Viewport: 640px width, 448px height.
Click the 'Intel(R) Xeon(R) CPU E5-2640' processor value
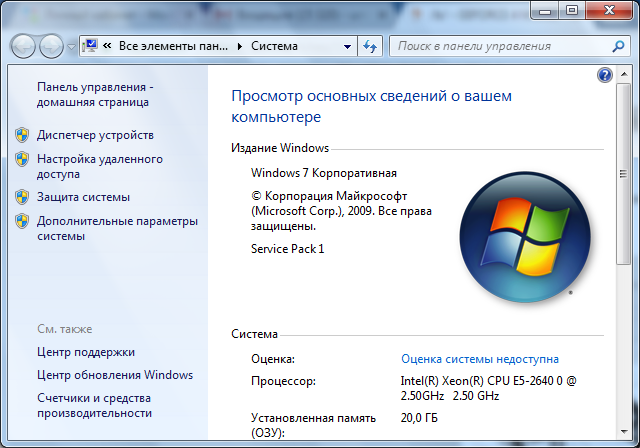(x=488, y=388)
